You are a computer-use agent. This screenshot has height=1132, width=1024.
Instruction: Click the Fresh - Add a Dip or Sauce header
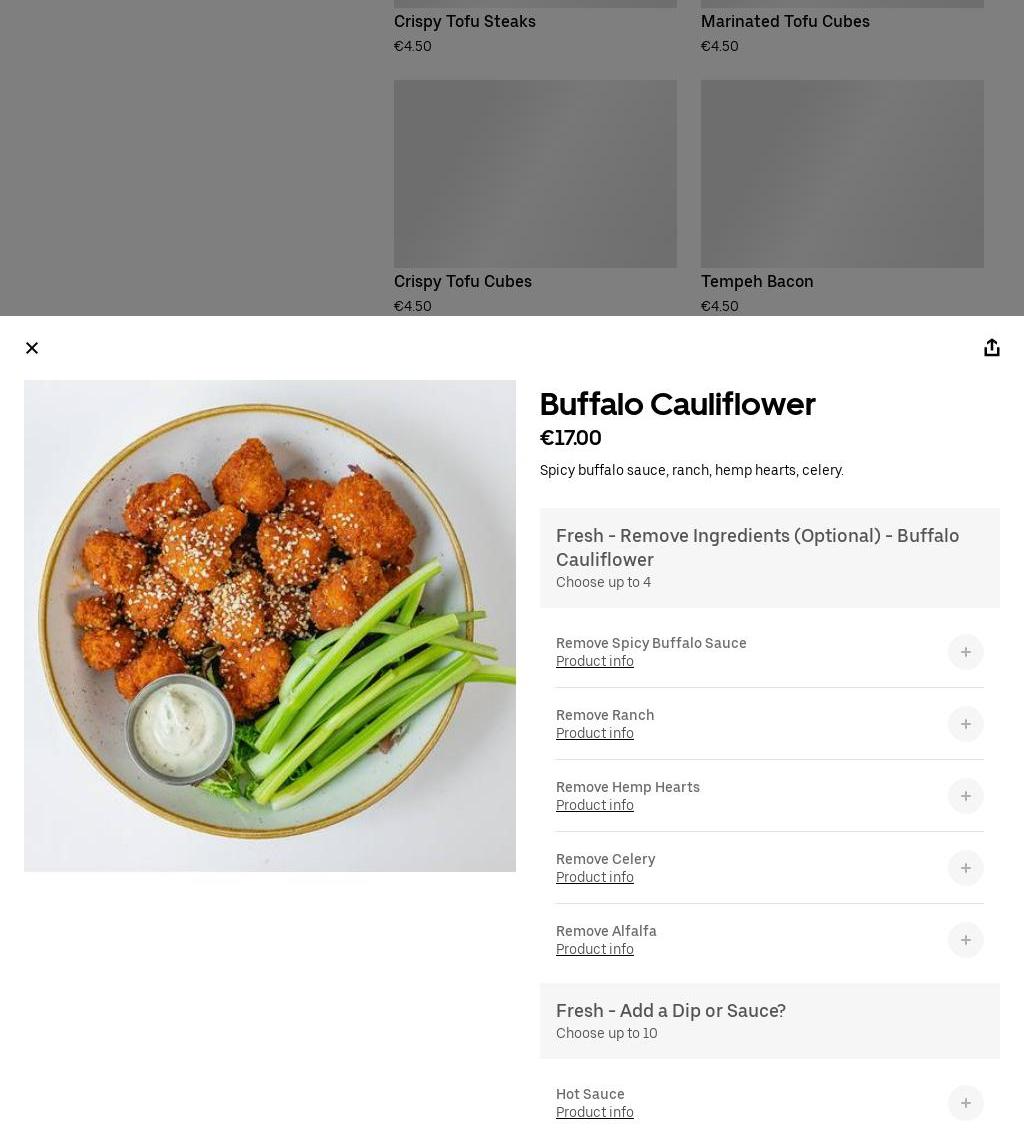[770, 1021]
